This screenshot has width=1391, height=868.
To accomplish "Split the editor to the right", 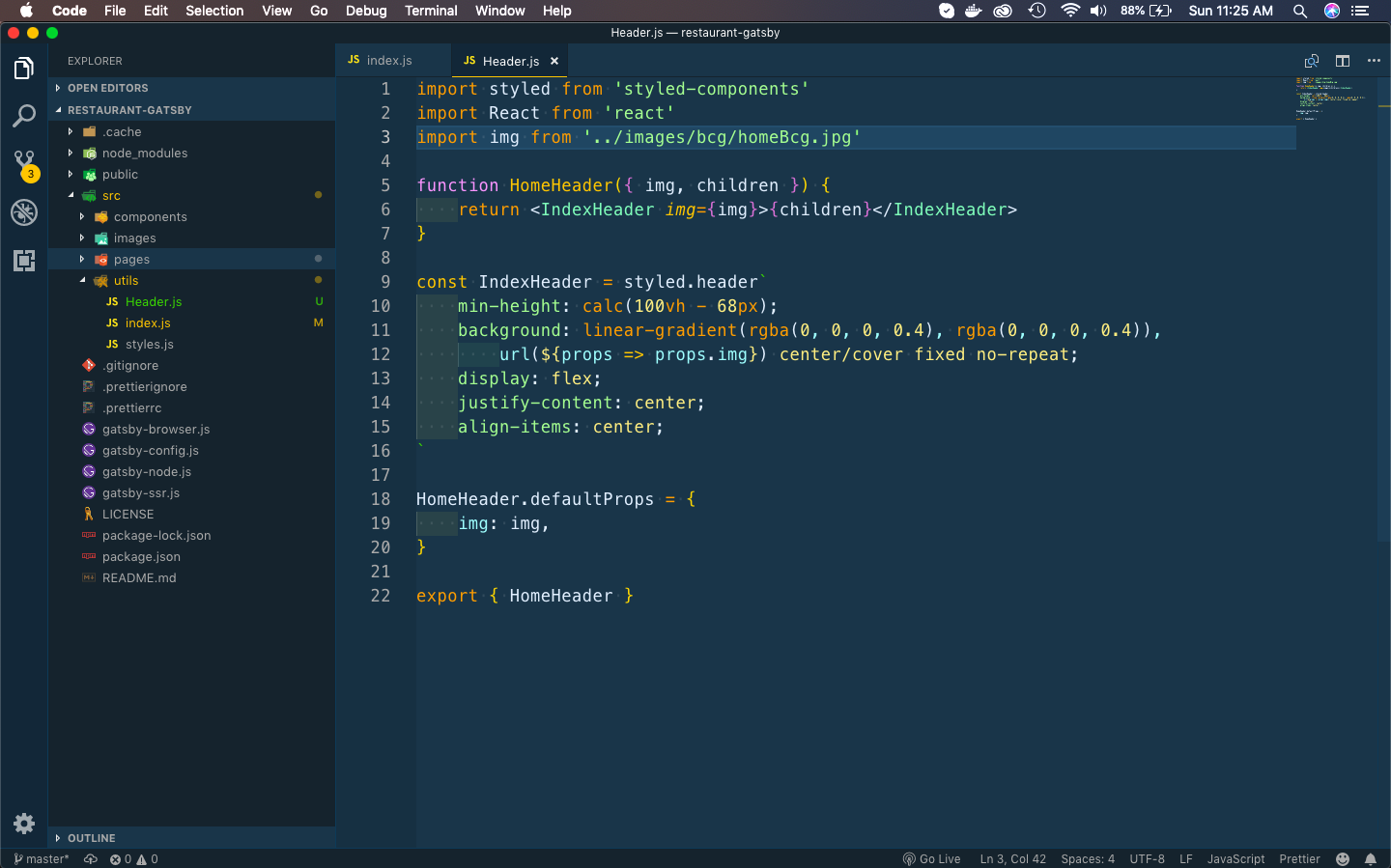I will tap(1343, 61).
